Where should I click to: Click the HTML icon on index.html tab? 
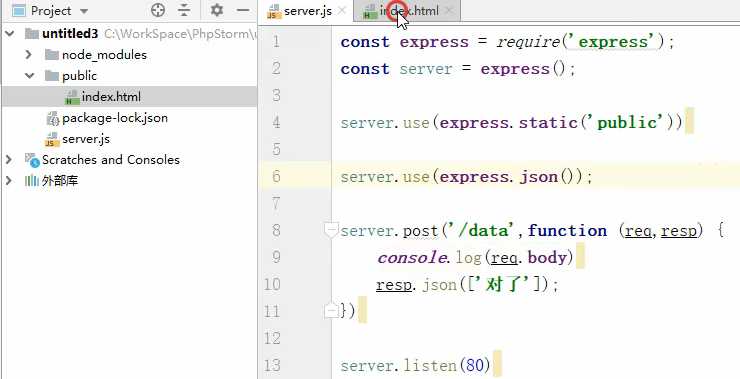[x=370, y=11]
